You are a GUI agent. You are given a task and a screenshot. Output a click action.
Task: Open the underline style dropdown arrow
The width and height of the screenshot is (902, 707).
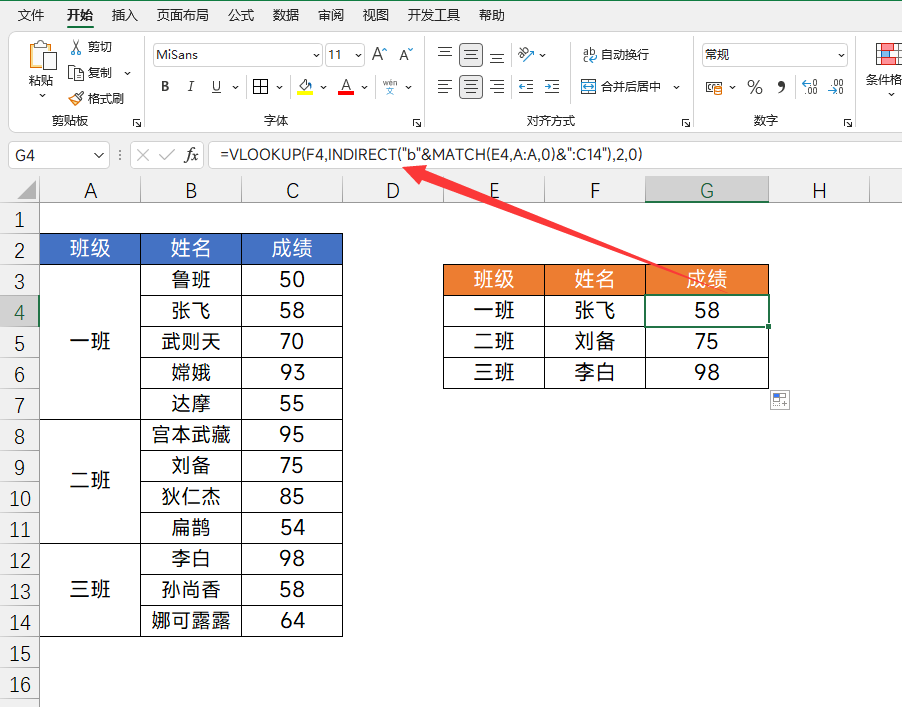tap(235, 87)
